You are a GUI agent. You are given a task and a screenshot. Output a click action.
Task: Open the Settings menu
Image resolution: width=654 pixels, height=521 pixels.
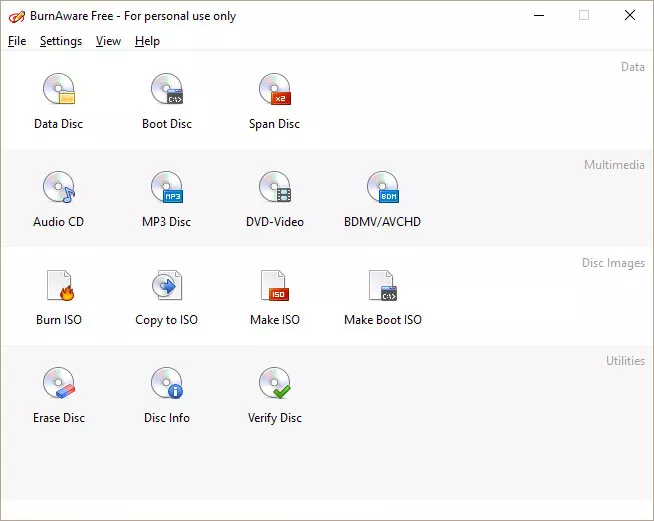(61, 41)
